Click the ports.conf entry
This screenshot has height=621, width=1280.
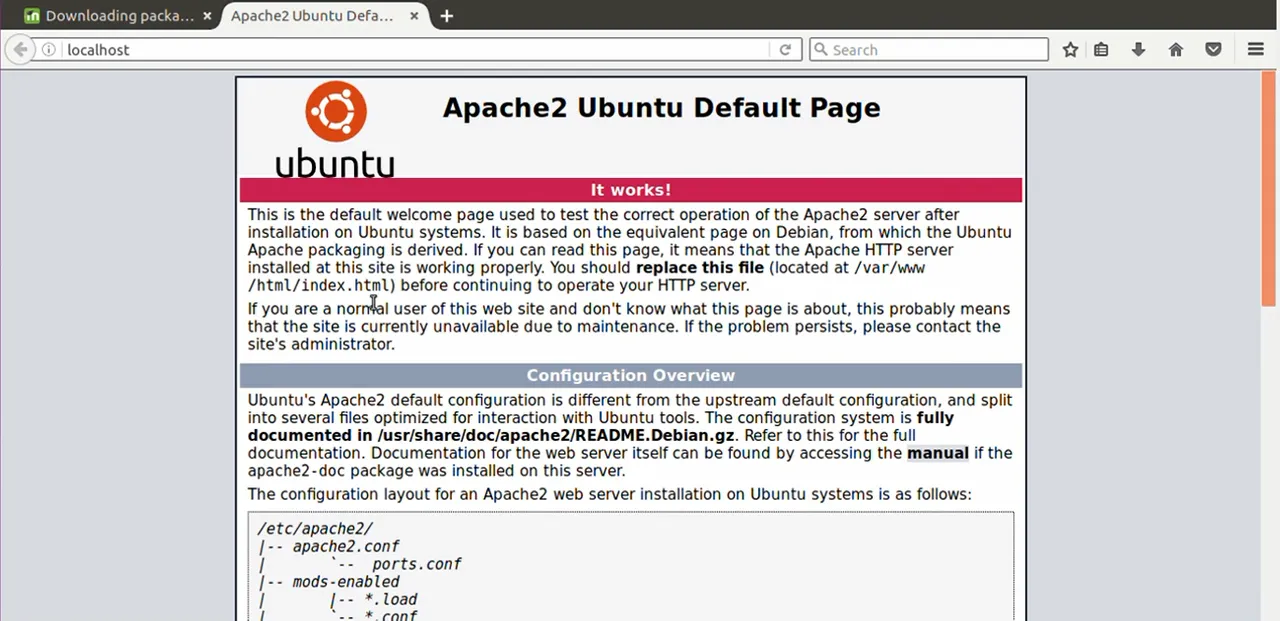417,564
